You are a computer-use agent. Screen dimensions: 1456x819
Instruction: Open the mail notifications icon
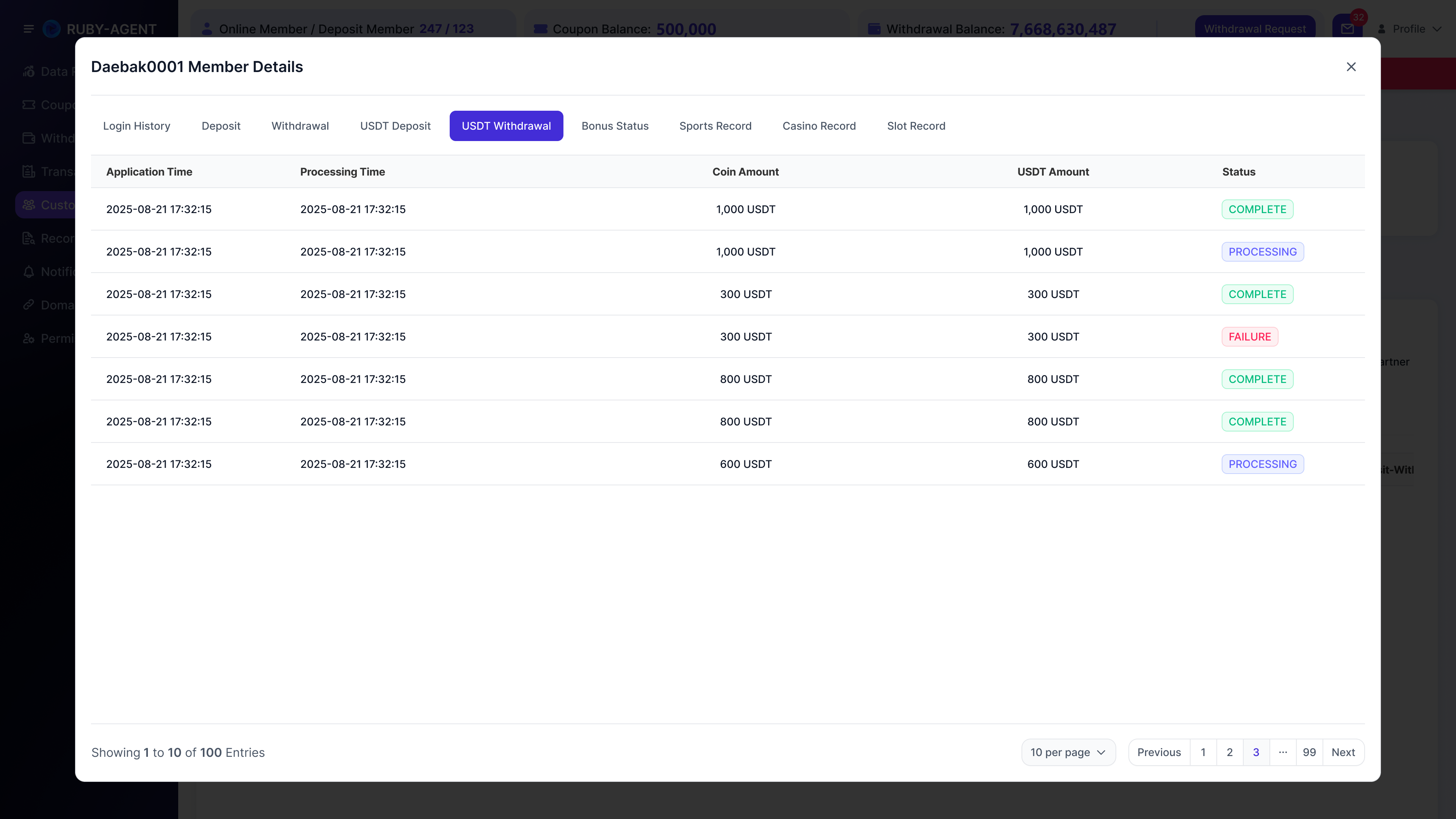click(x=1348, y=29)
